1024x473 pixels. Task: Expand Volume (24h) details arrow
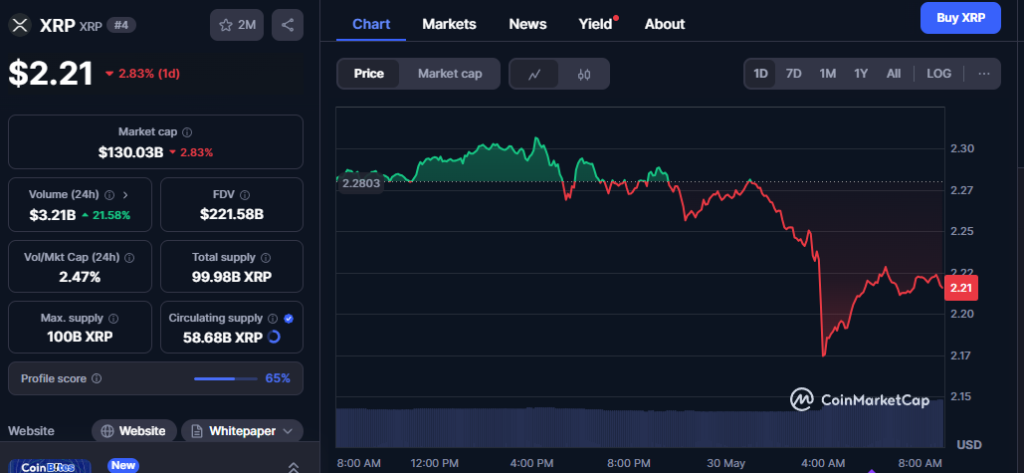125,195
